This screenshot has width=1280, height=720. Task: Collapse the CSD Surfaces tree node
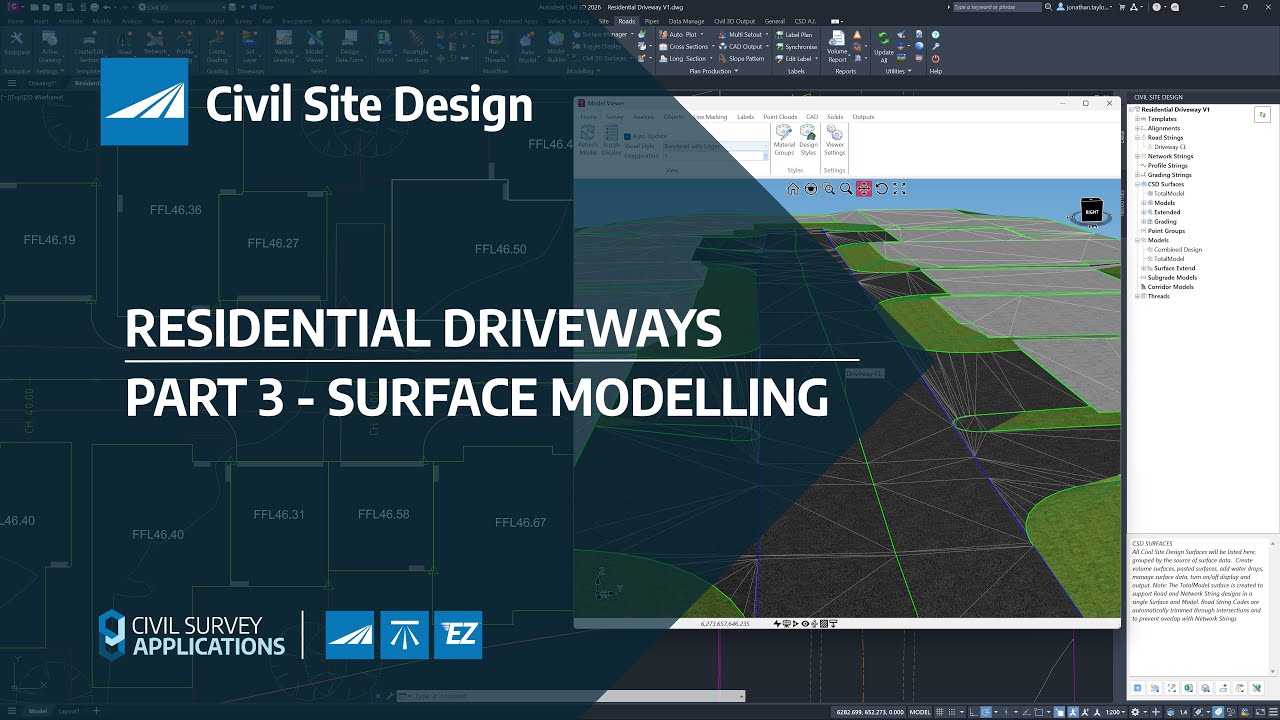pyautogui.click(x=1137, y=184)
